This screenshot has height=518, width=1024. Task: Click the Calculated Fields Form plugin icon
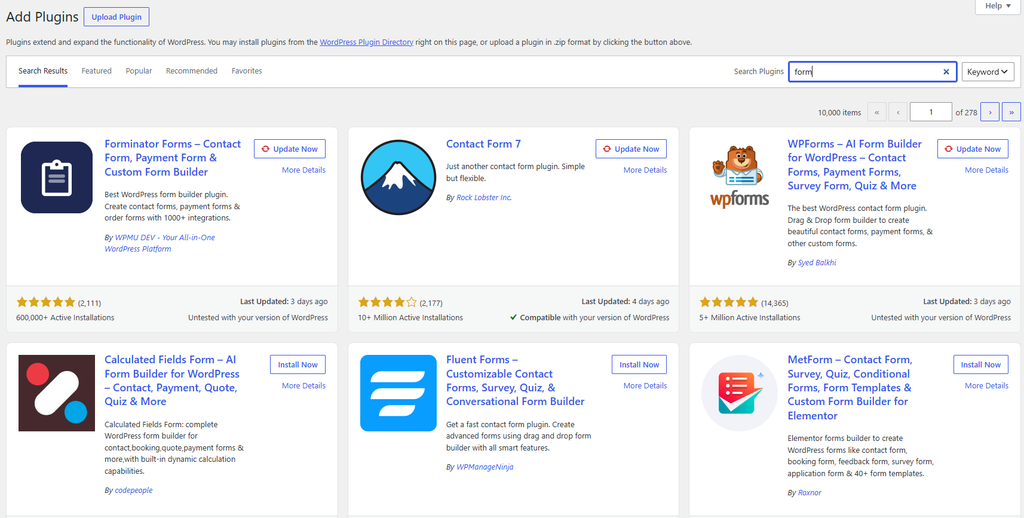click(x=57, y=393)
